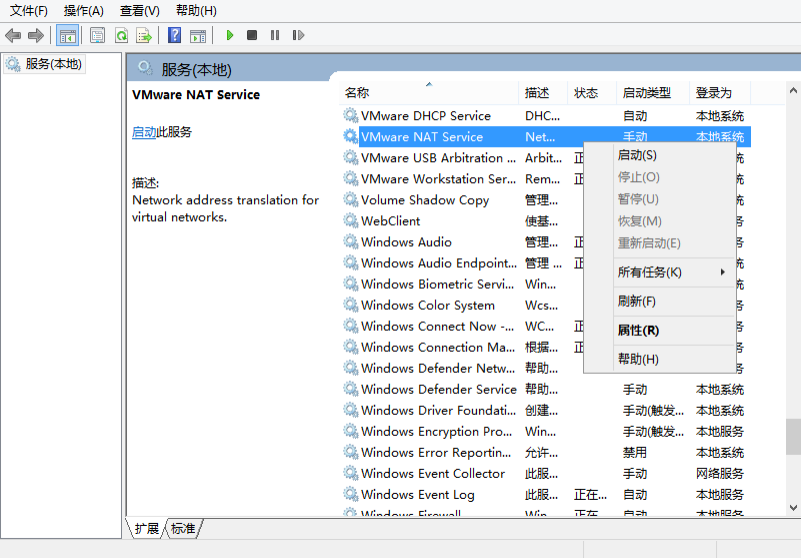
Task: Sort by the 名称 column header
Action: (x=429, y=93)
